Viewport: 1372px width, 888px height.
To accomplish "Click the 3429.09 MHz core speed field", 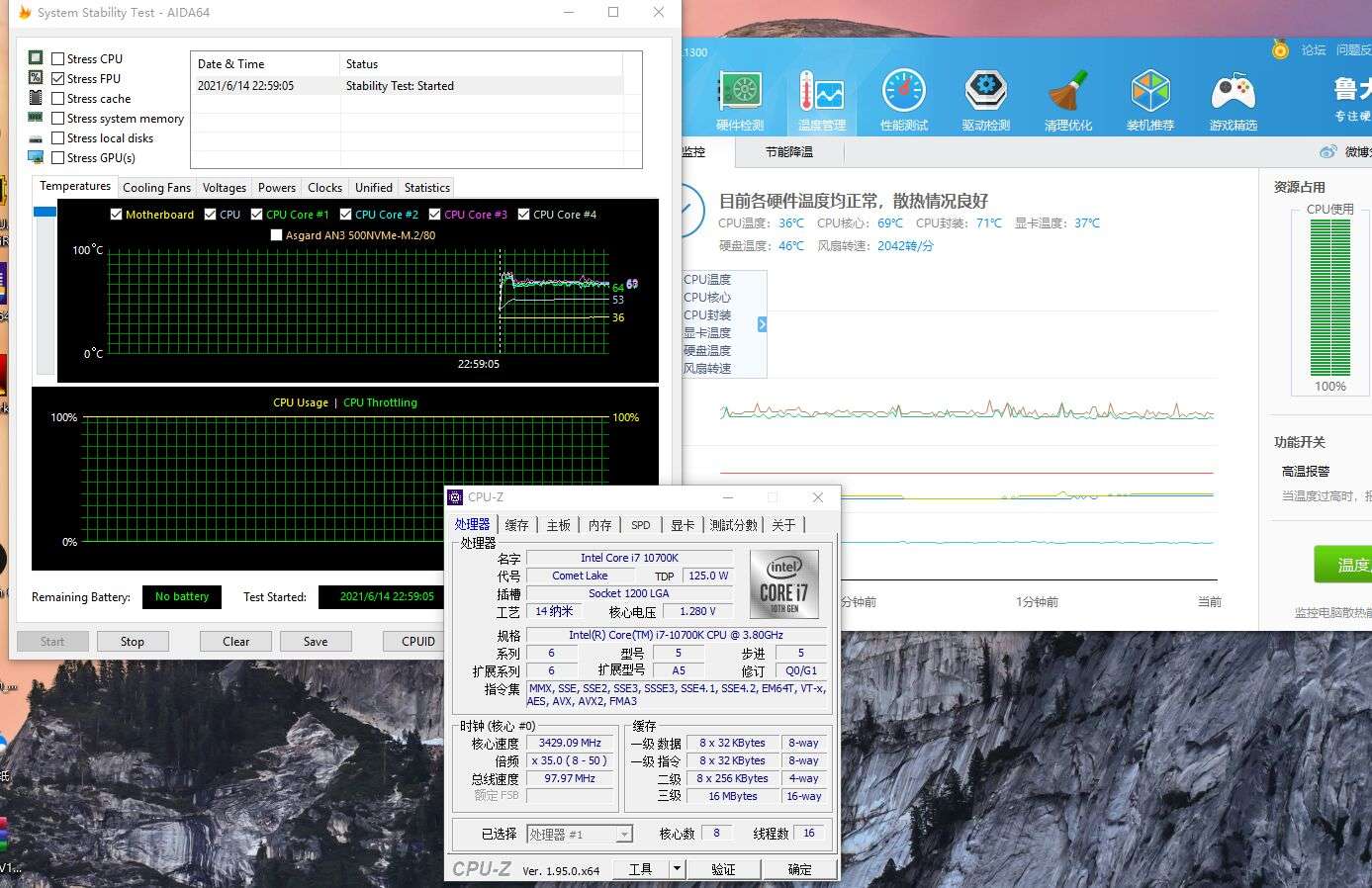I will coord(570,743).
